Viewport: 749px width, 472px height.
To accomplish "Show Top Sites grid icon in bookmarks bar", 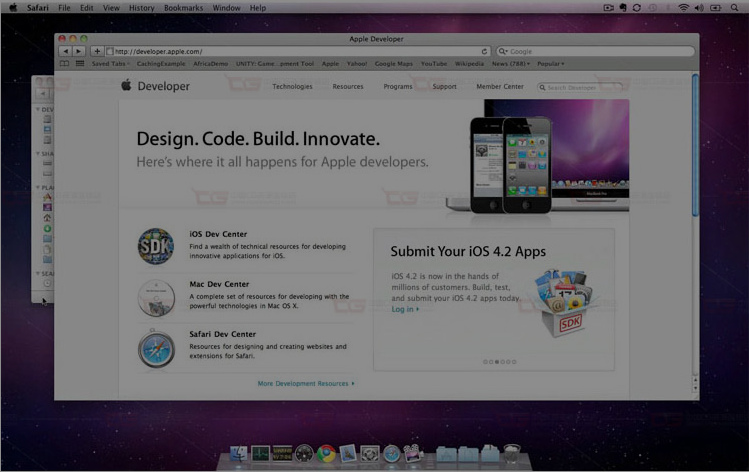I will (x=80, y=64).
